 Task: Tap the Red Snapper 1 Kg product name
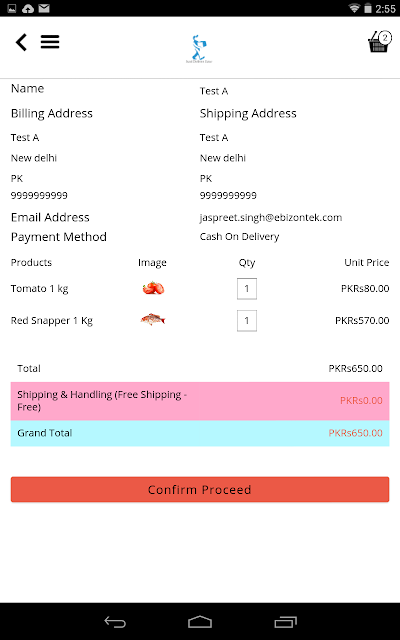coord(52,320)
